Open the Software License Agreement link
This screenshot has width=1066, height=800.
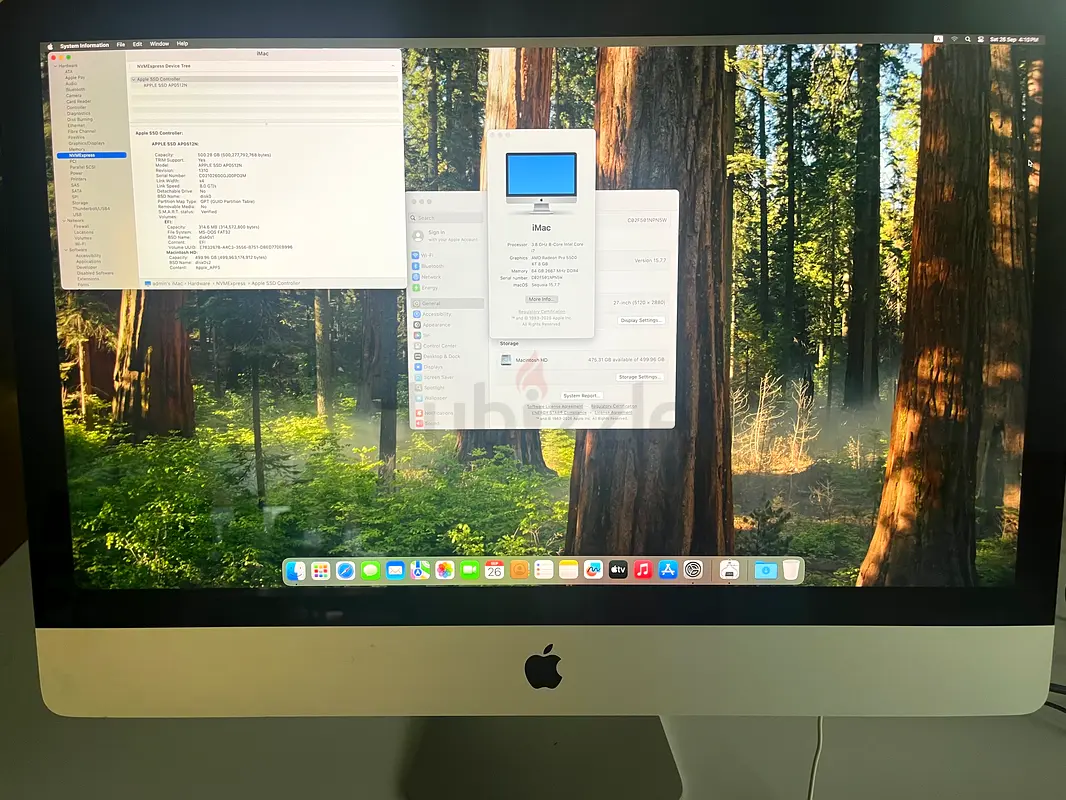[x=555, y=406]
